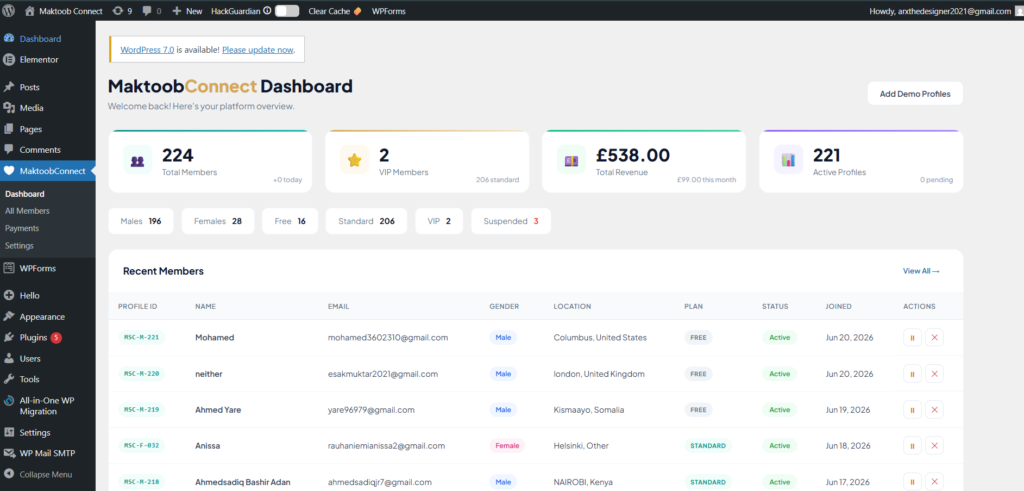
Task: Click Total Members card icon
Action: click(137, 160)
